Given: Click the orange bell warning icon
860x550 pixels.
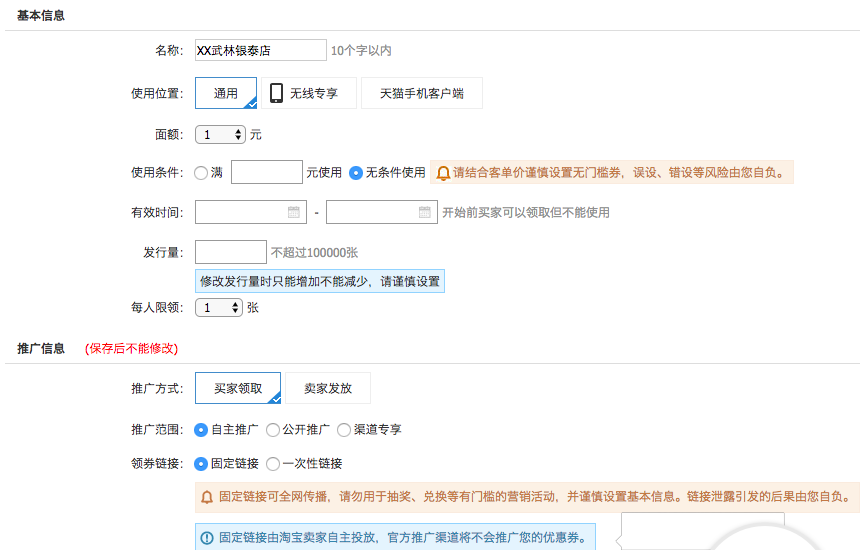Looking at the screenshot, I should coord(442,173).
